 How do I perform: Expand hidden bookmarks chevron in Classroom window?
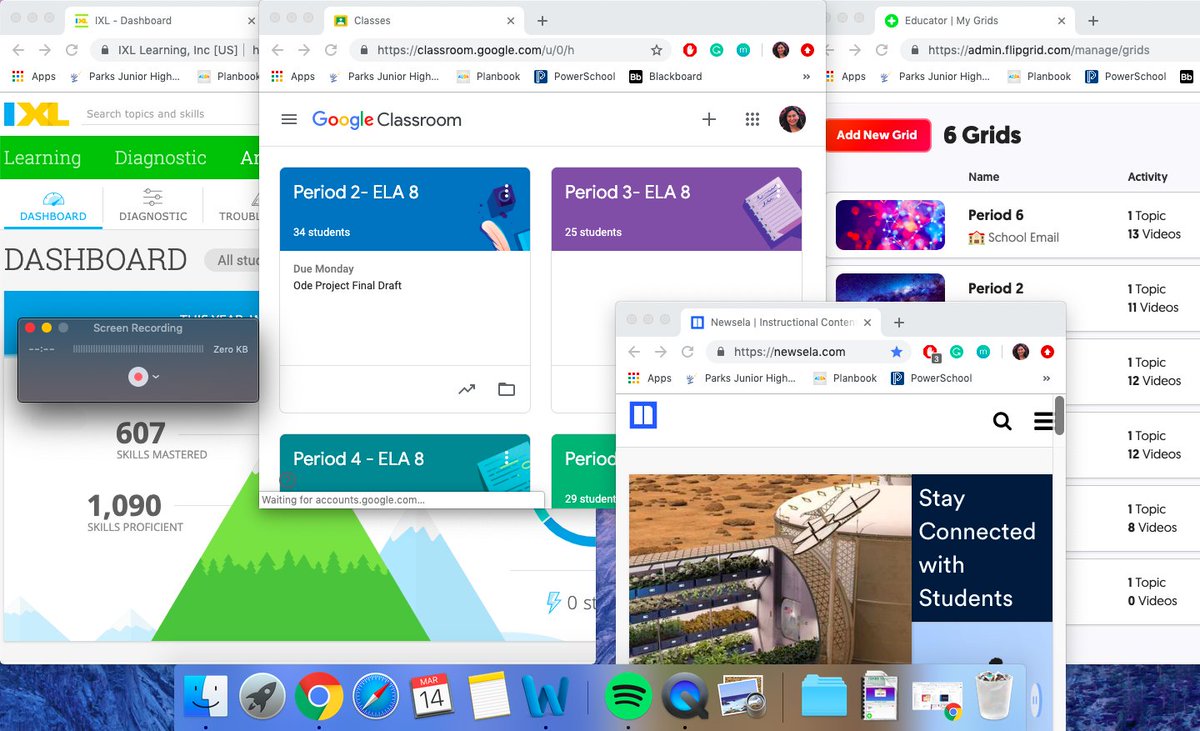click(806, 76)
